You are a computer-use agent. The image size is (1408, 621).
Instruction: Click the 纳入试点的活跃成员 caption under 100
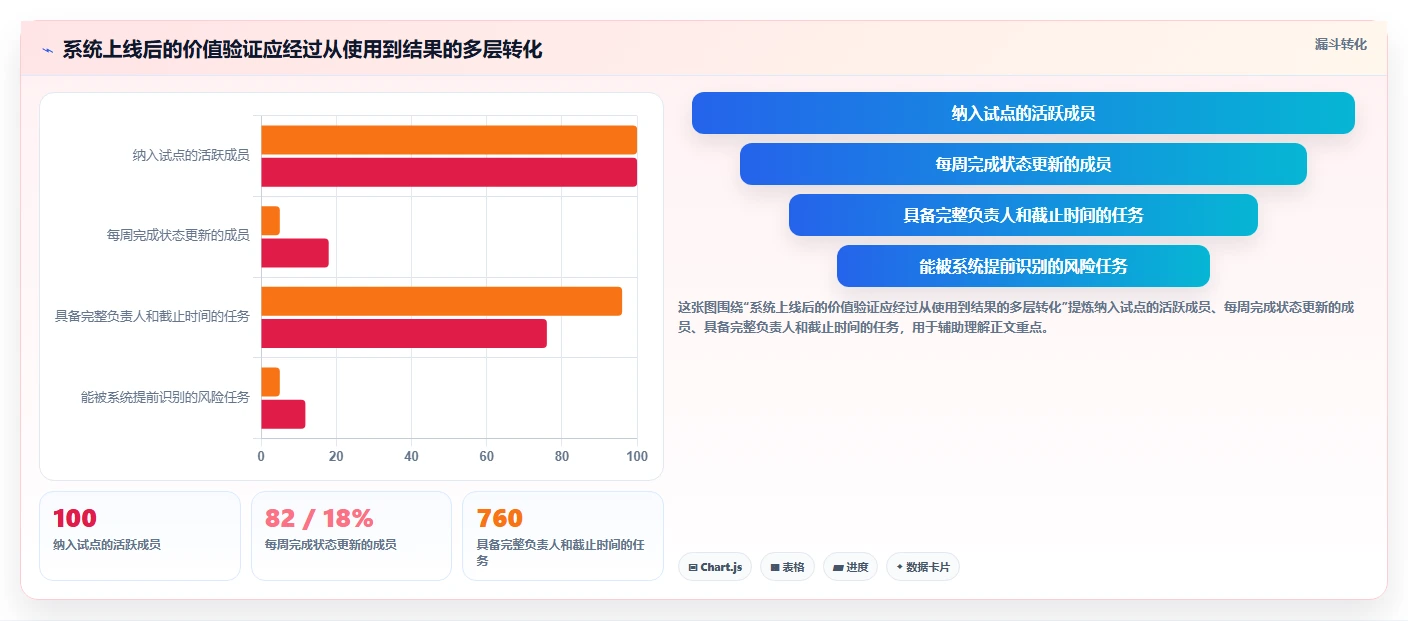tap(107, 545)
